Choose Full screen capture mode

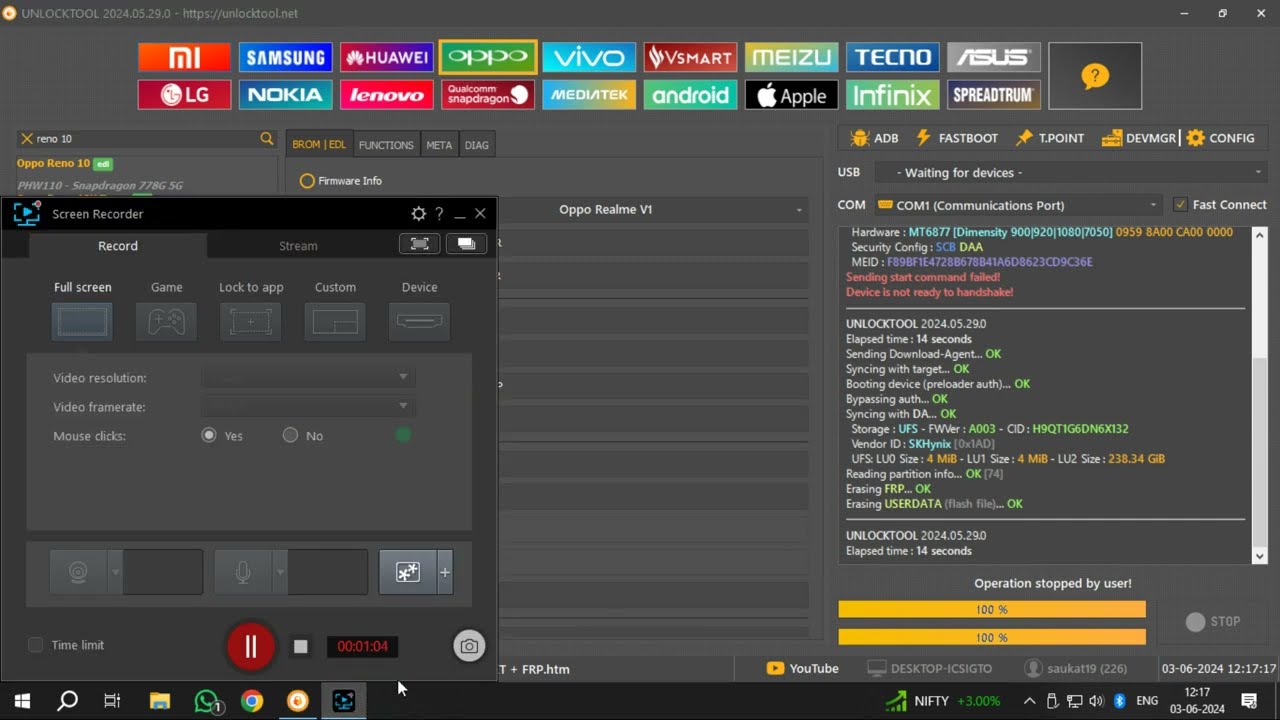(82, 321)
